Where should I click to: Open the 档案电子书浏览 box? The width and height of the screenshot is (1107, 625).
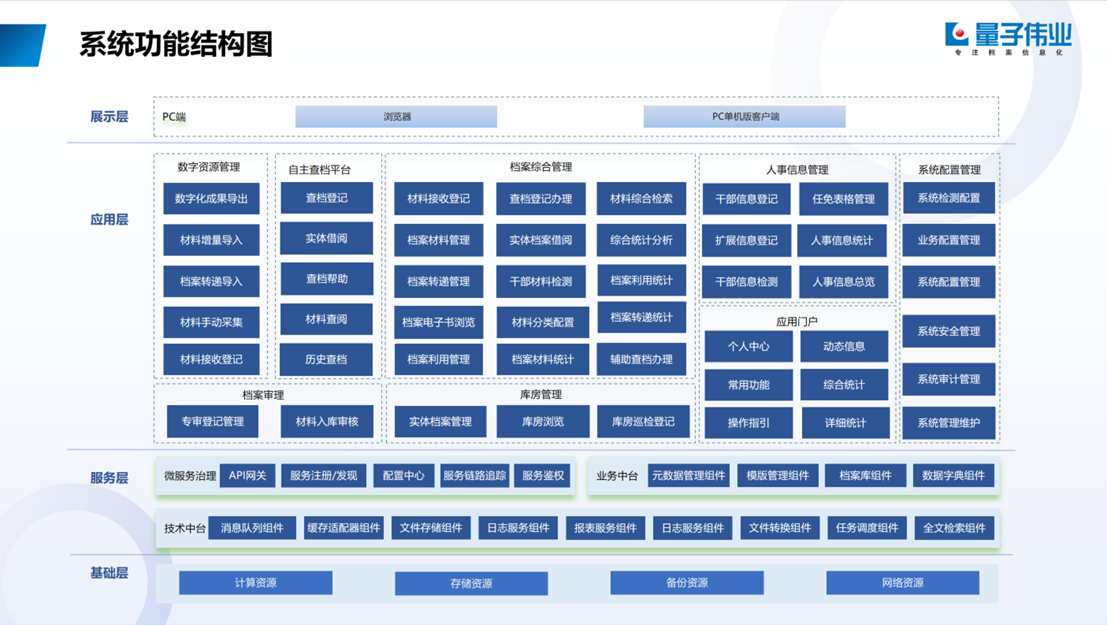pyautogui.click(x=438, y=322)
